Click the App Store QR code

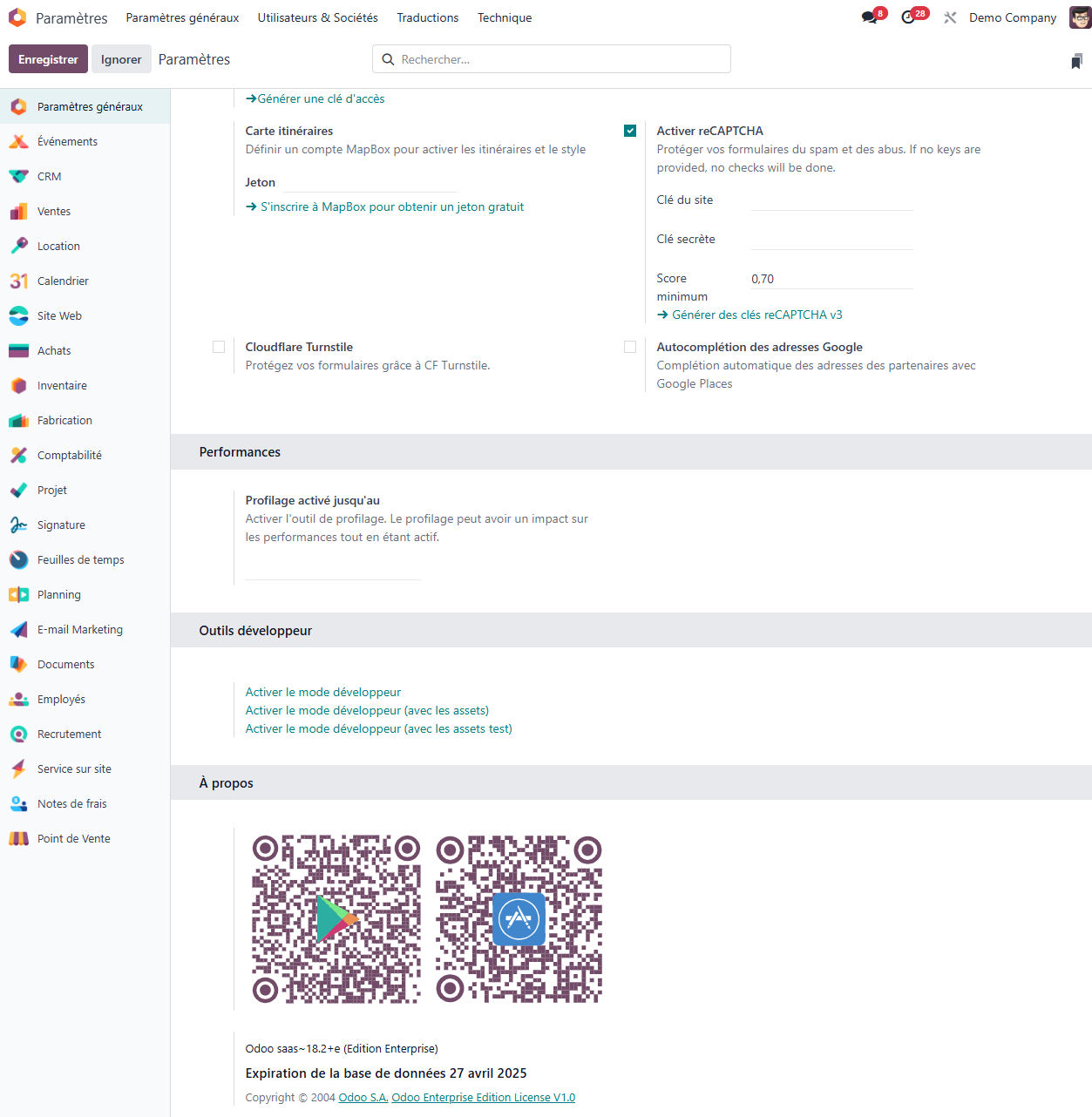[519, 919]
